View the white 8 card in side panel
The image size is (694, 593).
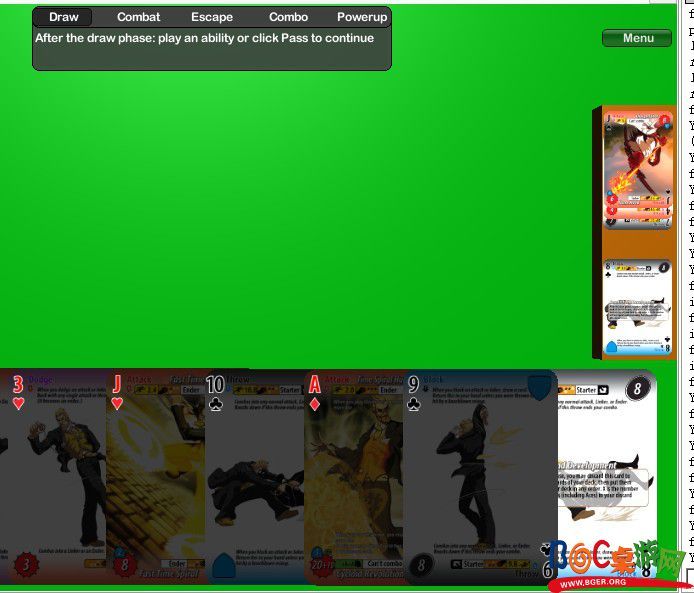pyautogui.click(x=637, y=306)
